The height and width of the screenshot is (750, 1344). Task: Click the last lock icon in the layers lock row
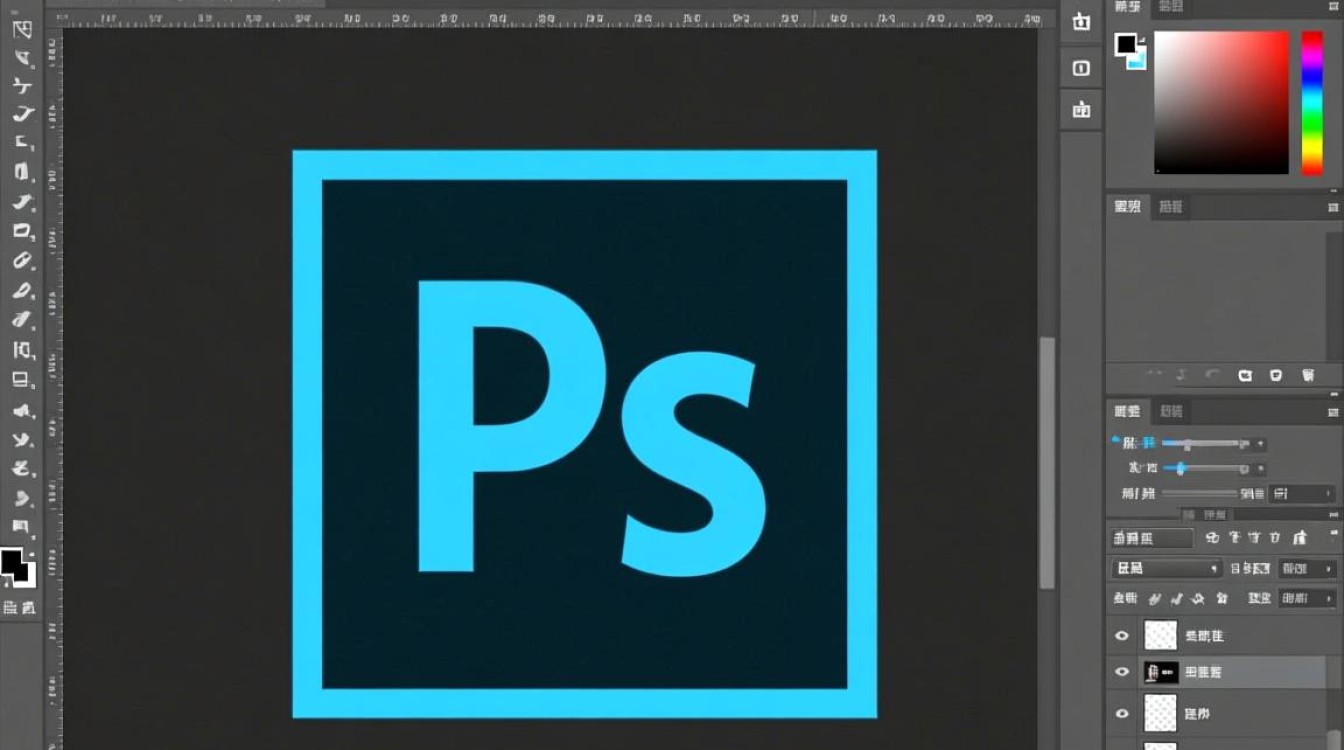(1221, 599)
